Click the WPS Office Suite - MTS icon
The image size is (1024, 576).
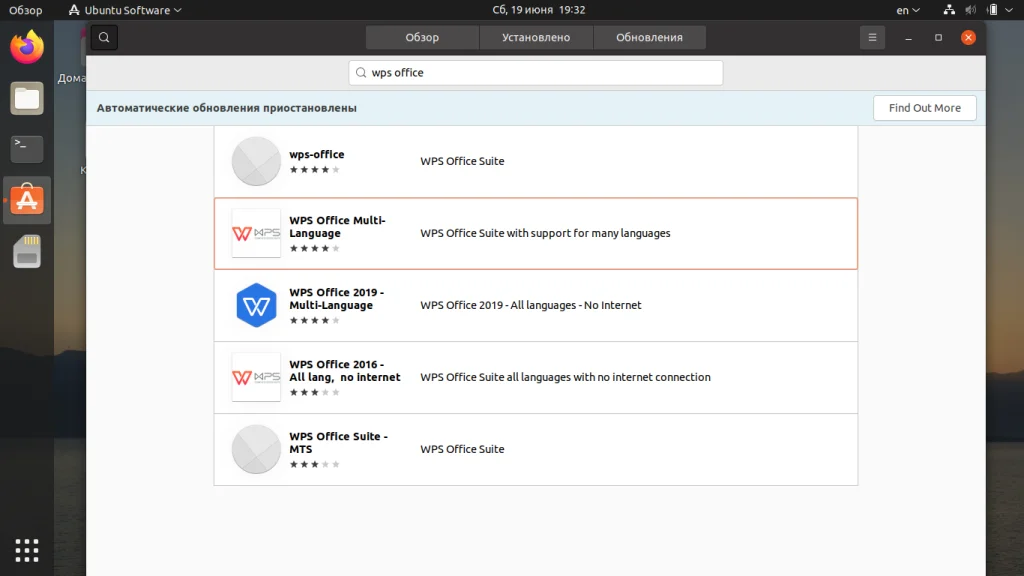pos(256,449)
